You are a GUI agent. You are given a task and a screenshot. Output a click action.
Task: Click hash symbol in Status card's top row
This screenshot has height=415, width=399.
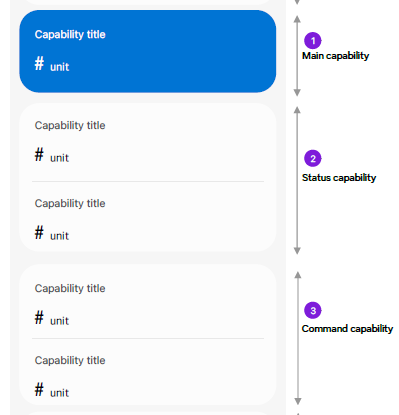click(39, 154)
